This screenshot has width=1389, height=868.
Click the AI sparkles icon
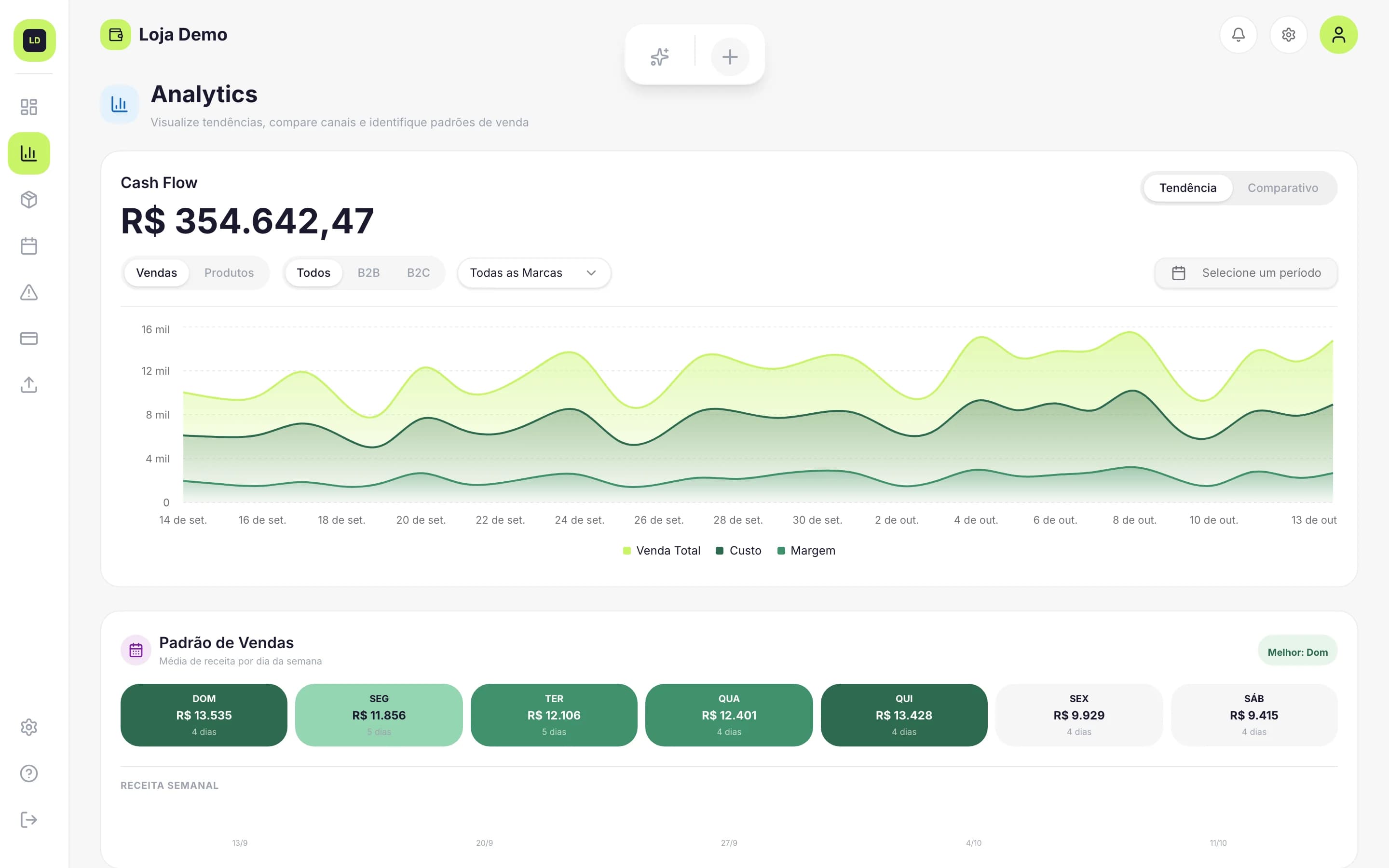coord(659,57)
